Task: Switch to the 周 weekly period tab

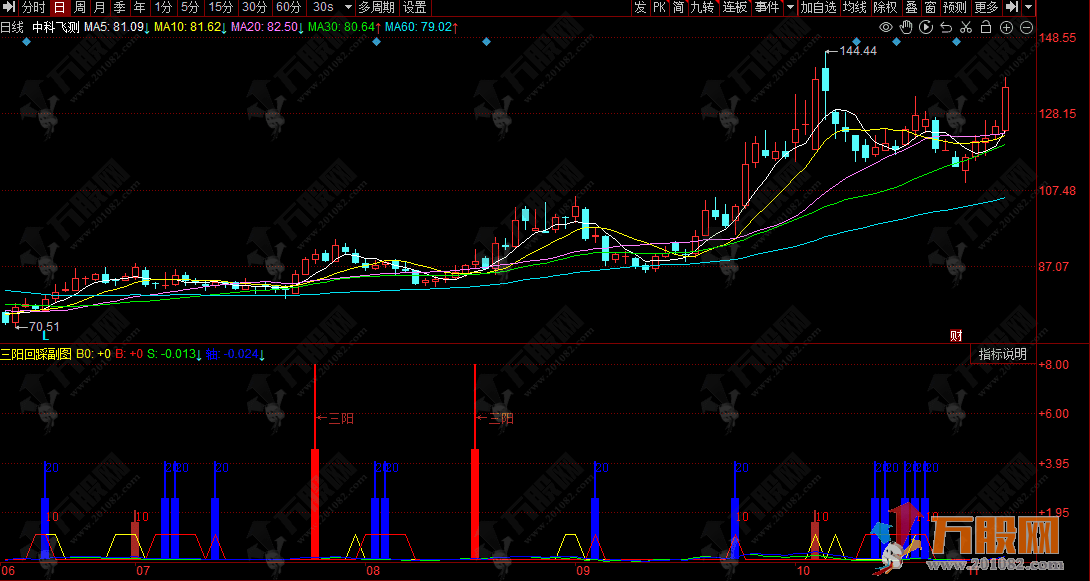Action: pyautogui.click(x=80, y=8)
